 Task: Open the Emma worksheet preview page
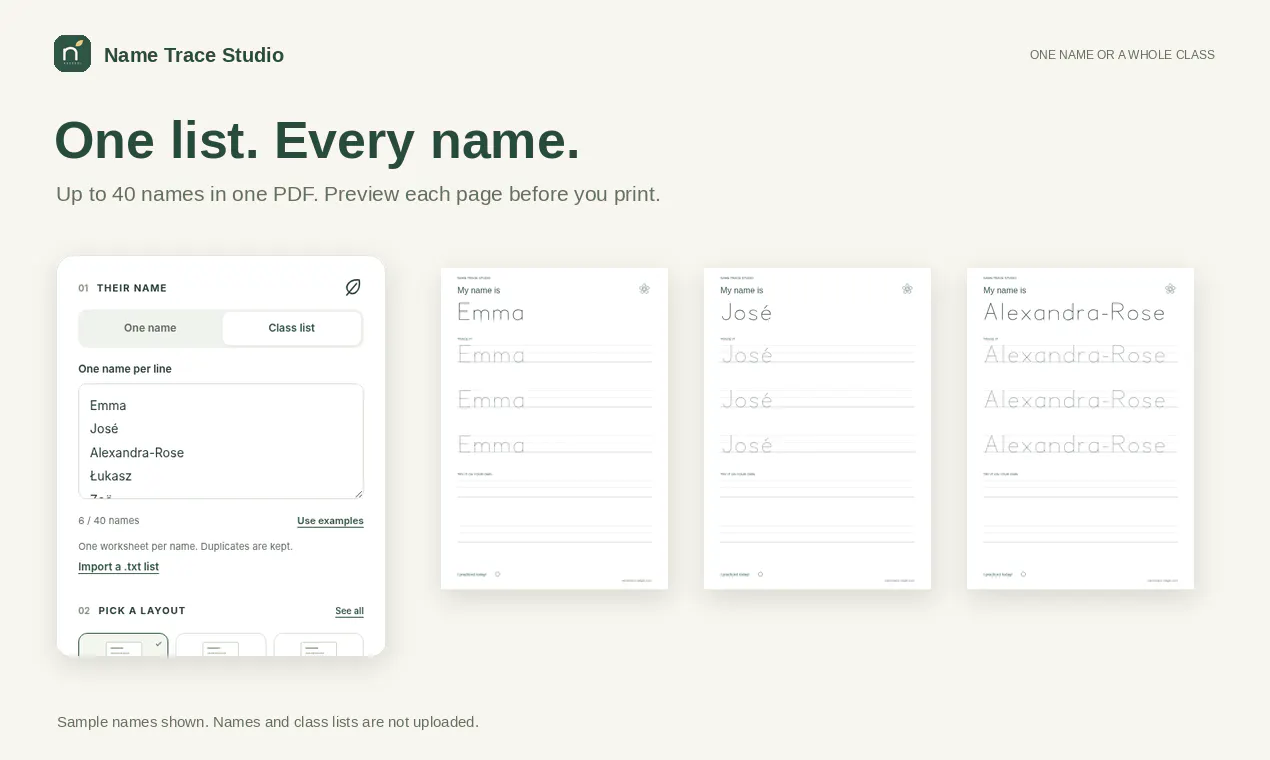[x=554, y=428]
